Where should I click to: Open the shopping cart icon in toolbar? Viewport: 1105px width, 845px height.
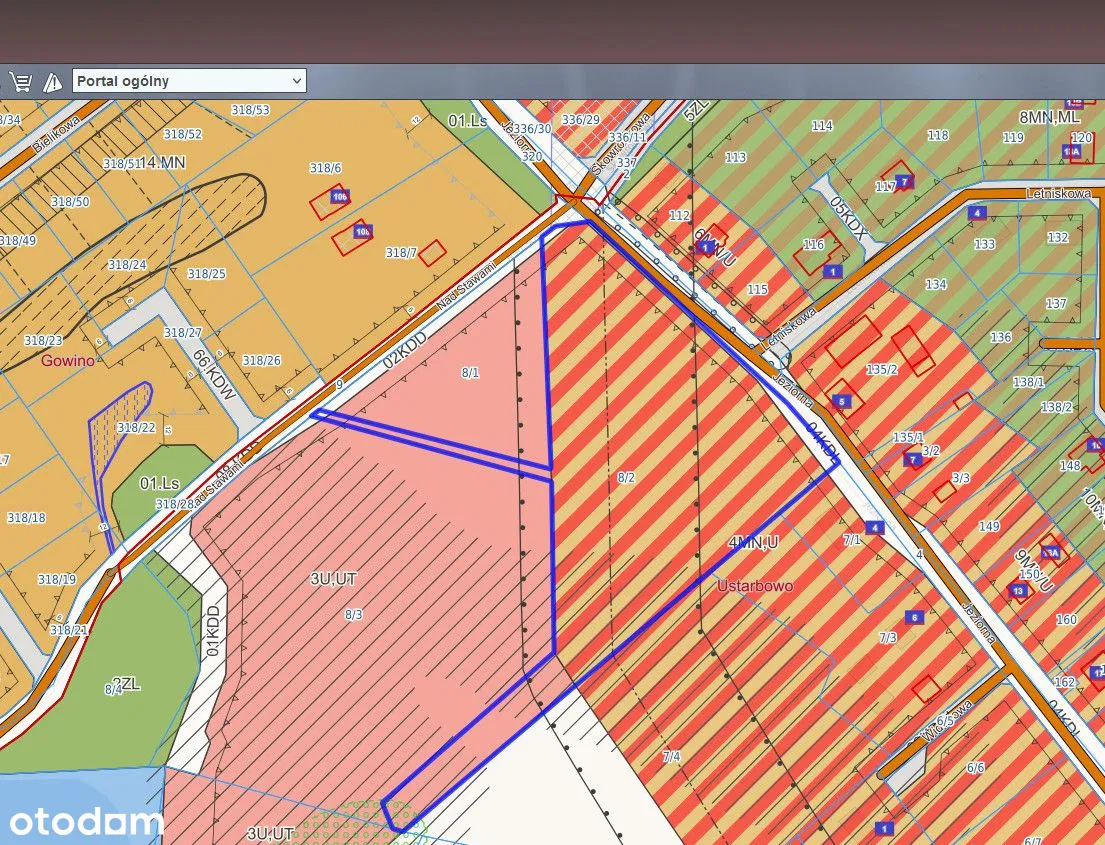tap(20, 82)
